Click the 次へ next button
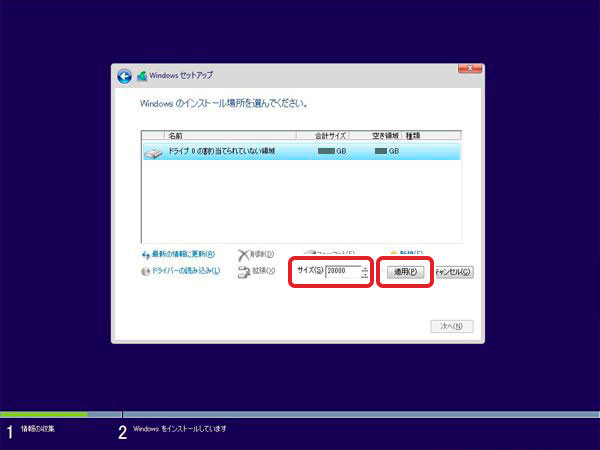Viewport: 600px width, 450px height. (450, 326)
